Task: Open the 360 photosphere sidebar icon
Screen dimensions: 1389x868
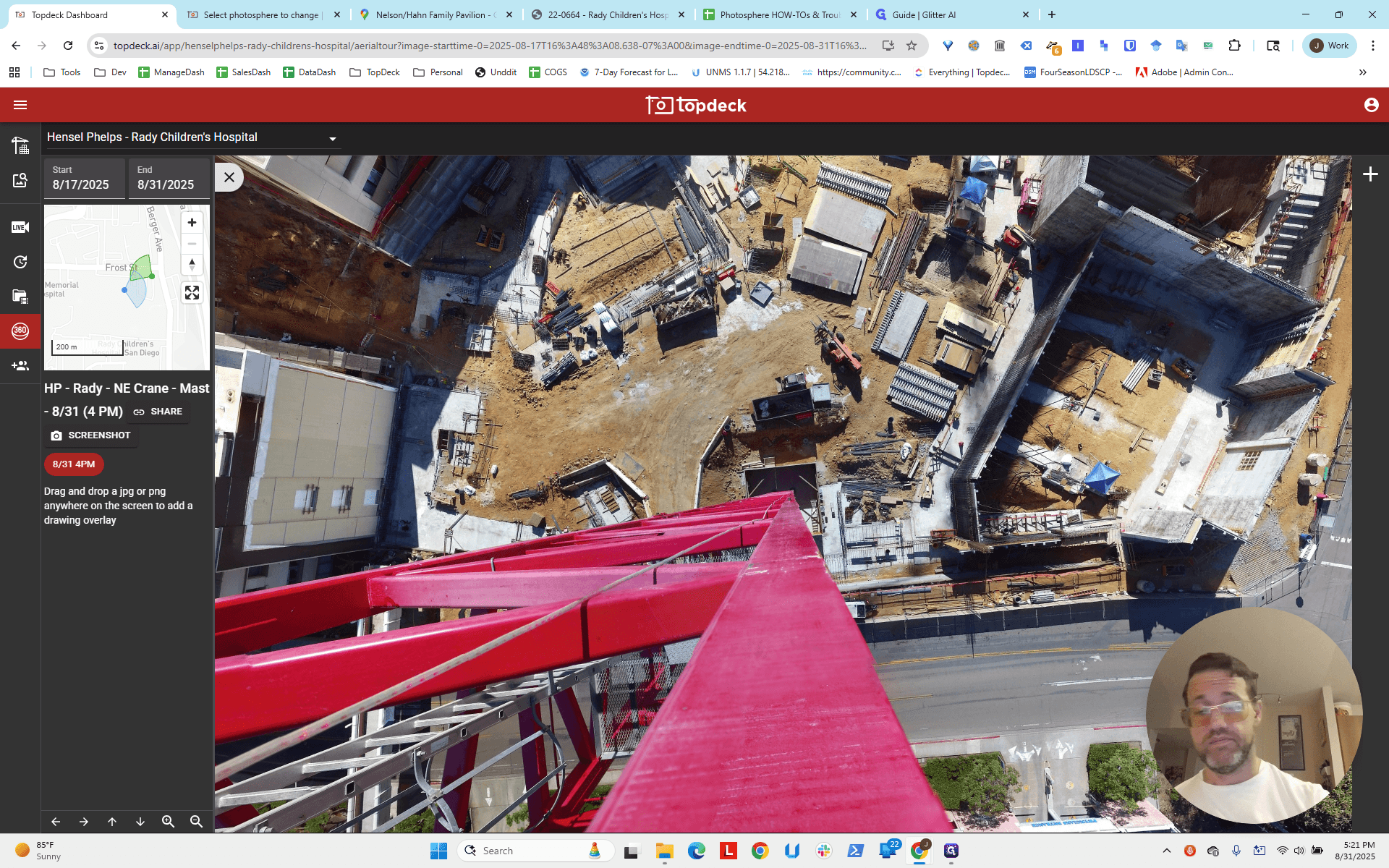Action: 20,331
